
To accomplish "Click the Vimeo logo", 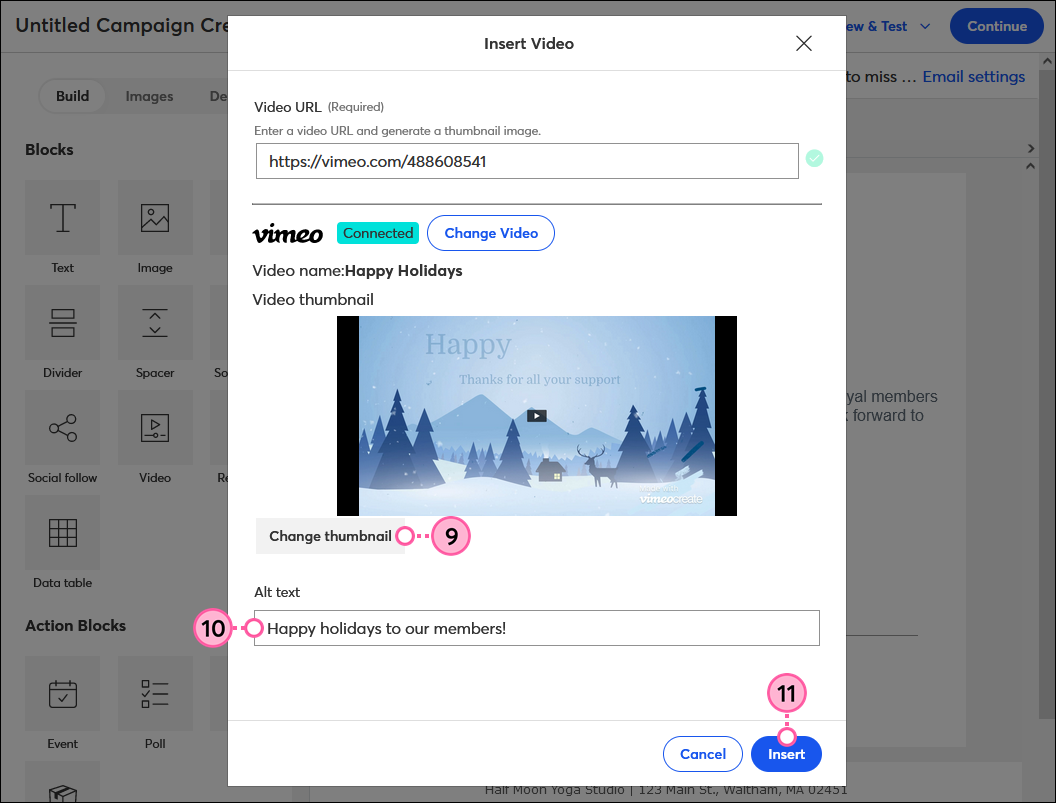I will point(288,233).
